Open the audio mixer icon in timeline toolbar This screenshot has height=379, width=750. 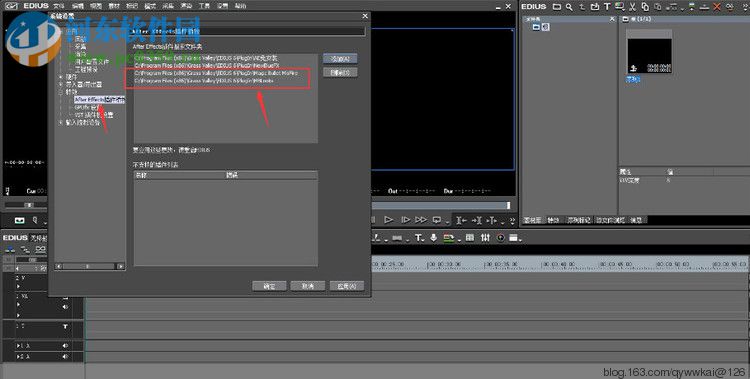coord(485,238)
